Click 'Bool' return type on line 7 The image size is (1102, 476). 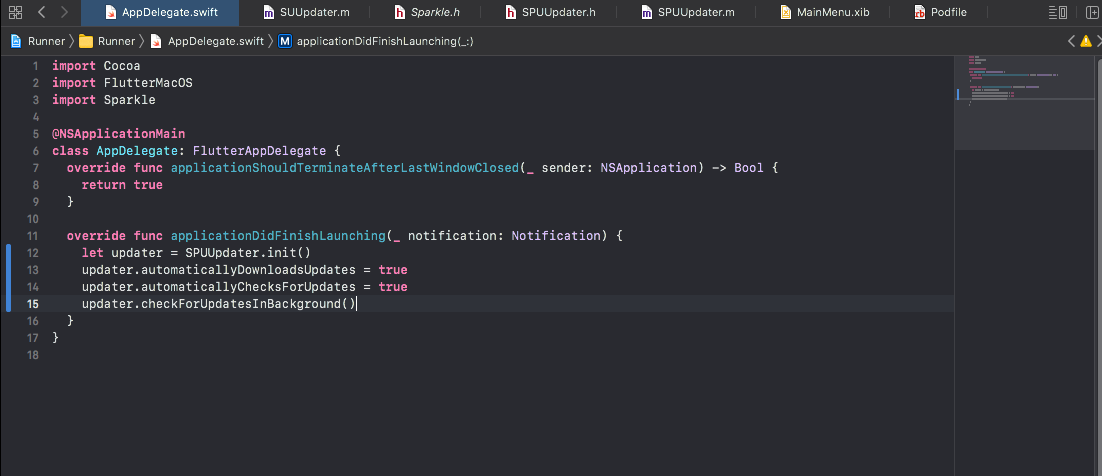pos(748,168)
